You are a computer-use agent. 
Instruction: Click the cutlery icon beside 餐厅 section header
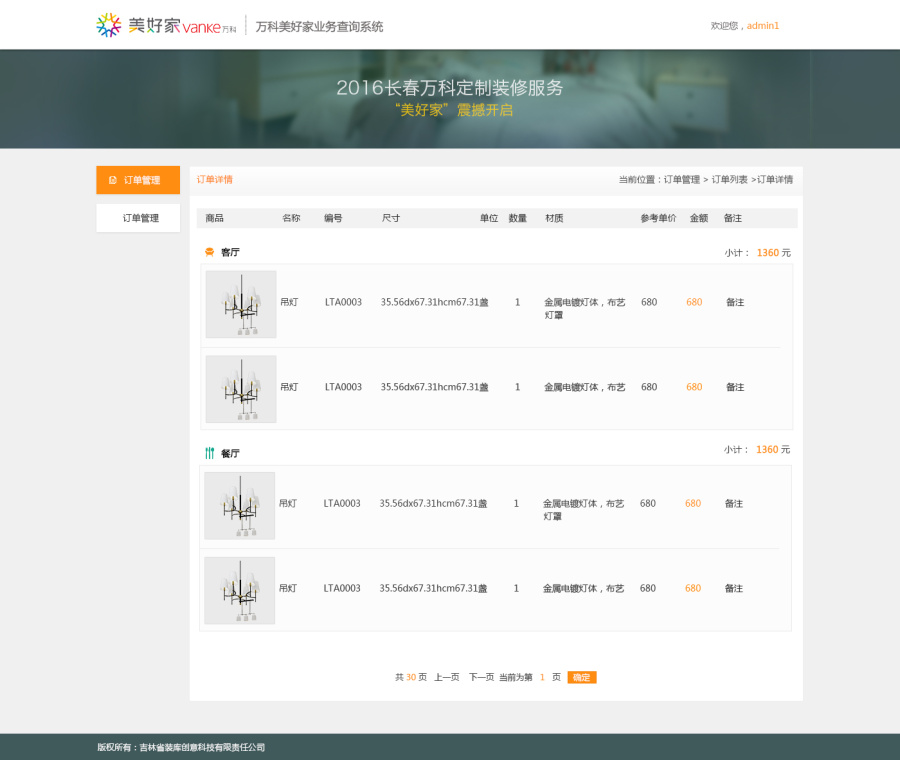208,453
